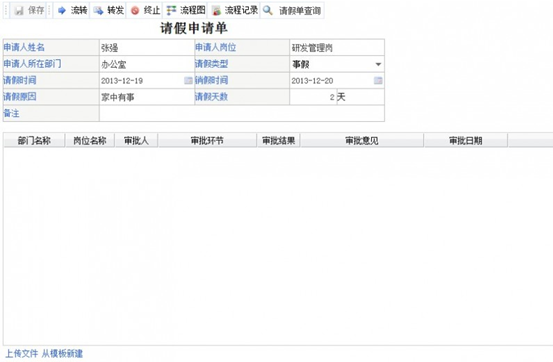Click the 备注 field label

pyautogui.click(x=11, y=113)
